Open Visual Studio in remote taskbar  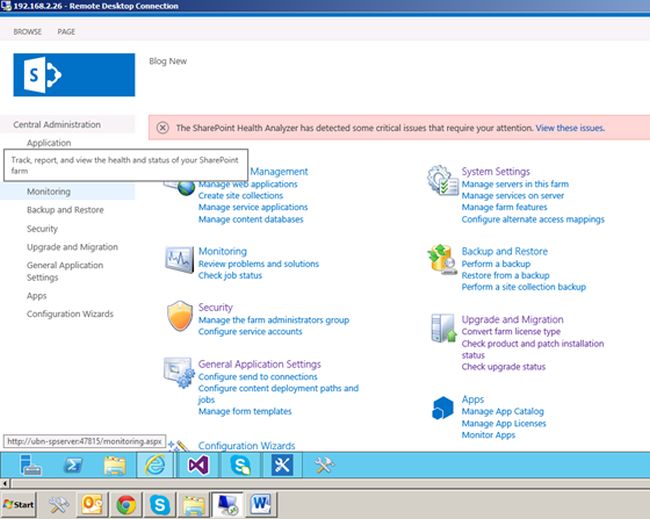pyautogui.click(x=198, y=465)
